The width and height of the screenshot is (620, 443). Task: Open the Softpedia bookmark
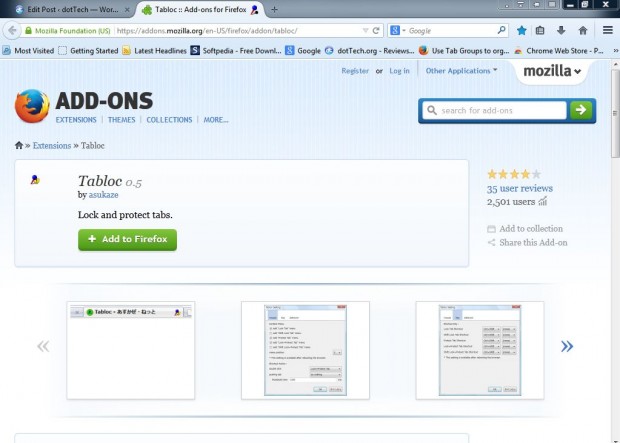pyautogui.click(x=236, y=50)
